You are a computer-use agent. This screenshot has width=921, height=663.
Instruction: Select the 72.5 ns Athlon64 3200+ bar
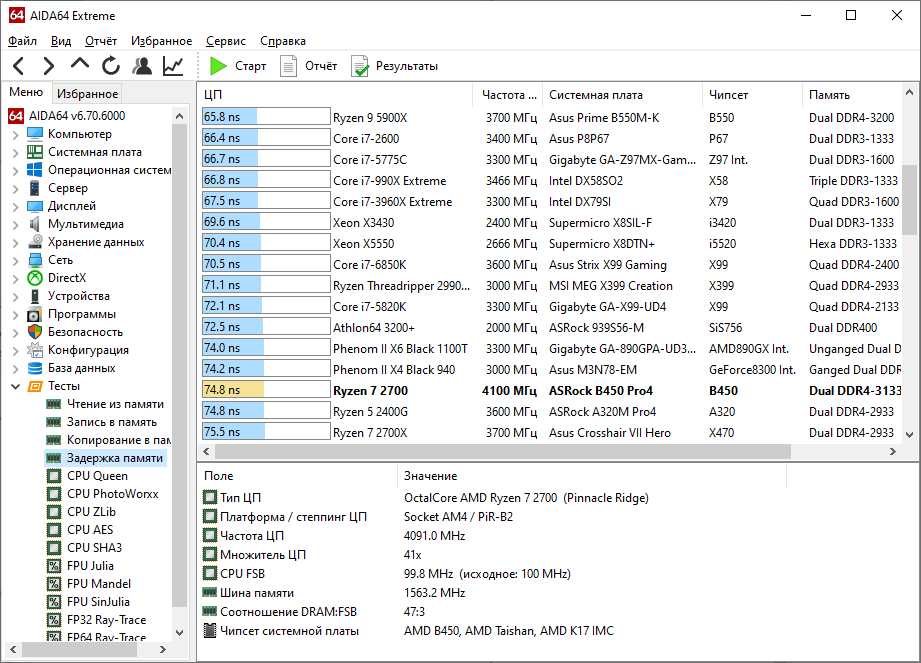(x=266, y=327)
